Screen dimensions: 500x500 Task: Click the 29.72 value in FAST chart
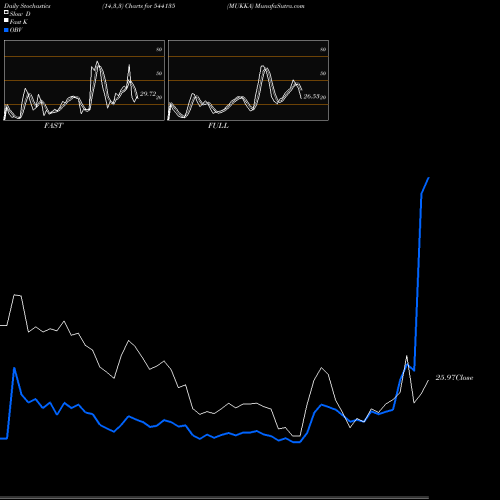(148, 94)
